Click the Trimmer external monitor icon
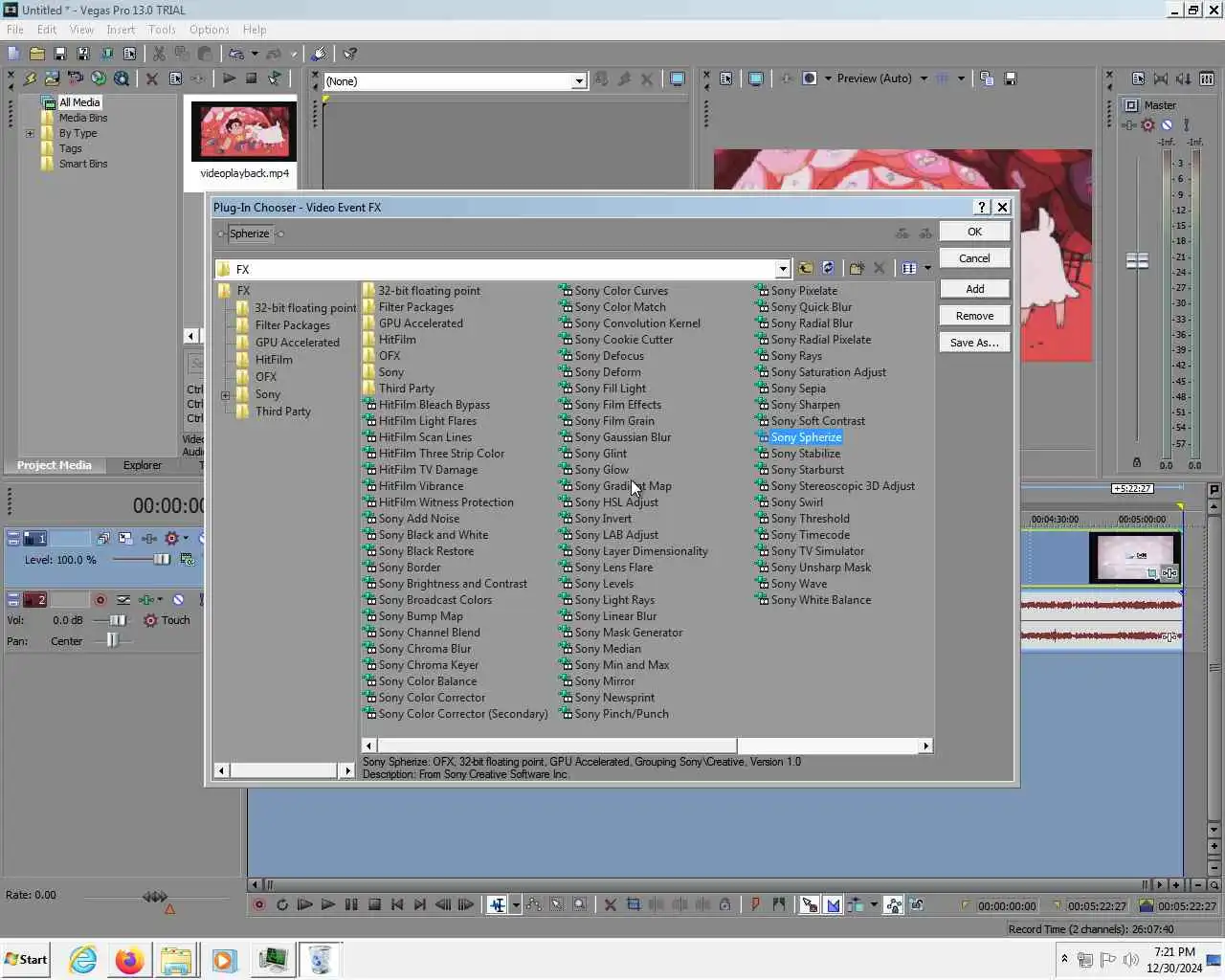Viewport: 1225px width, 980px height. point(678,79)
